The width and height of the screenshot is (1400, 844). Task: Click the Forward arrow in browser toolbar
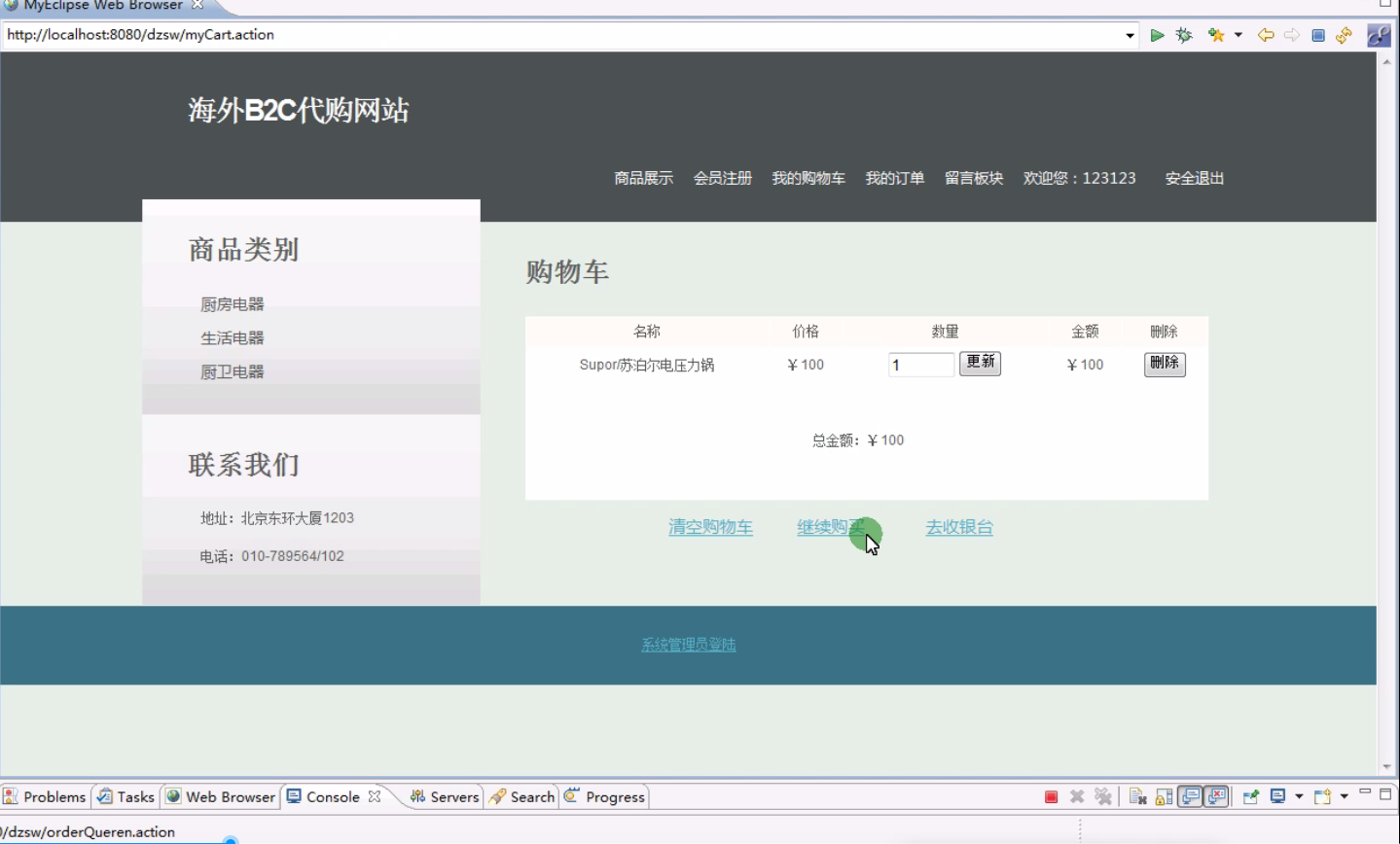point(1292,35)
